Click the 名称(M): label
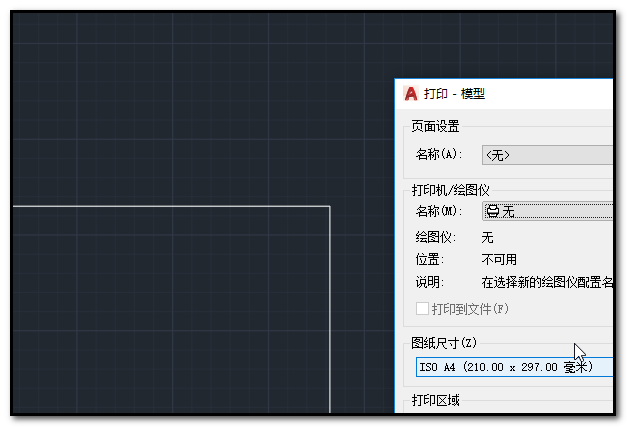 point(439,211)
